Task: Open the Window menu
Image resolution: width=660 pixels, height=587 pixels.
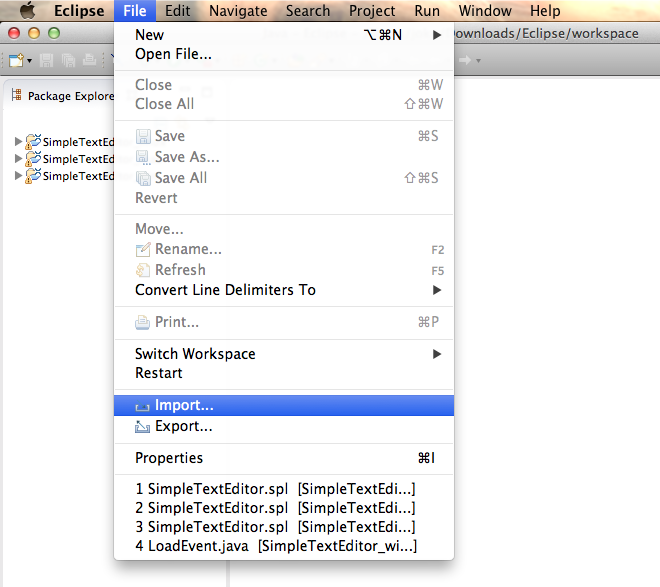Action: 485,11
